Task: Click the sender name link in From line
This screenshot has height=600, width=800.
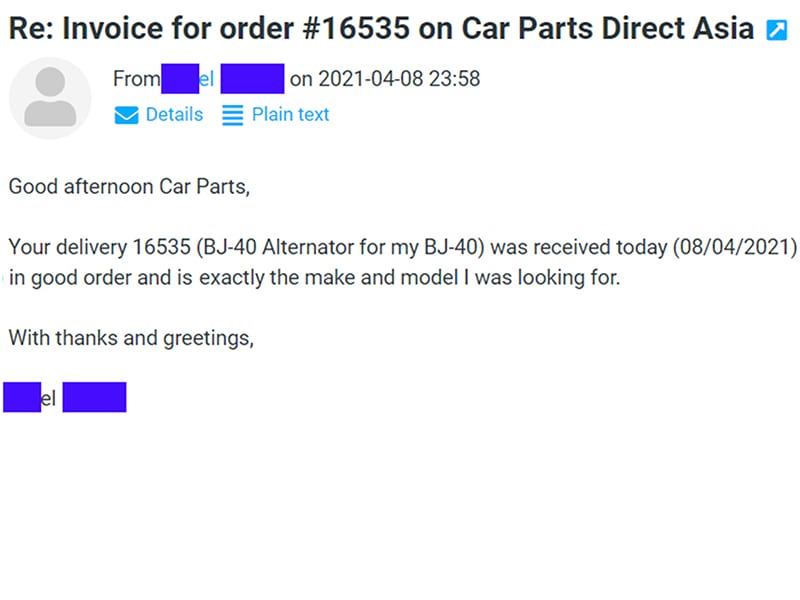Action: [223, 79]
